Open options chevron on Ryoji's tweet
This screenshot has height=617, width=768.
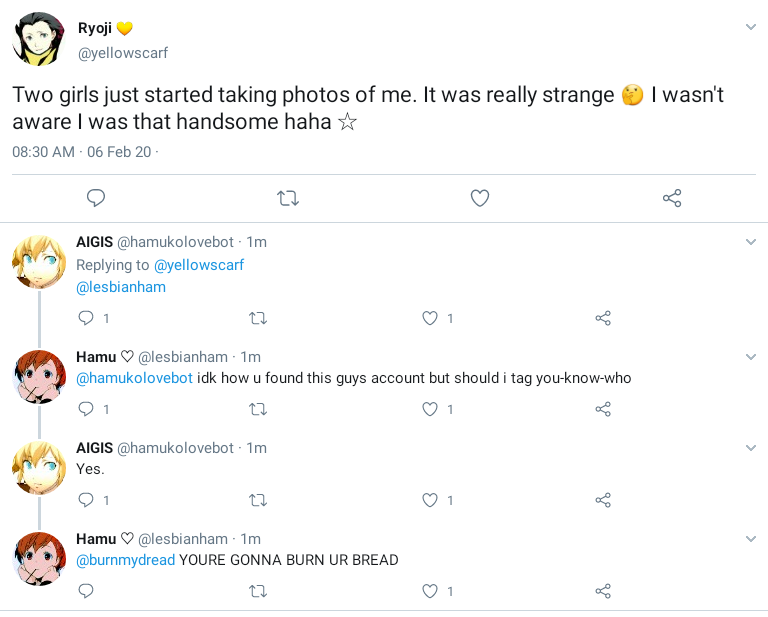pos(751,27)
